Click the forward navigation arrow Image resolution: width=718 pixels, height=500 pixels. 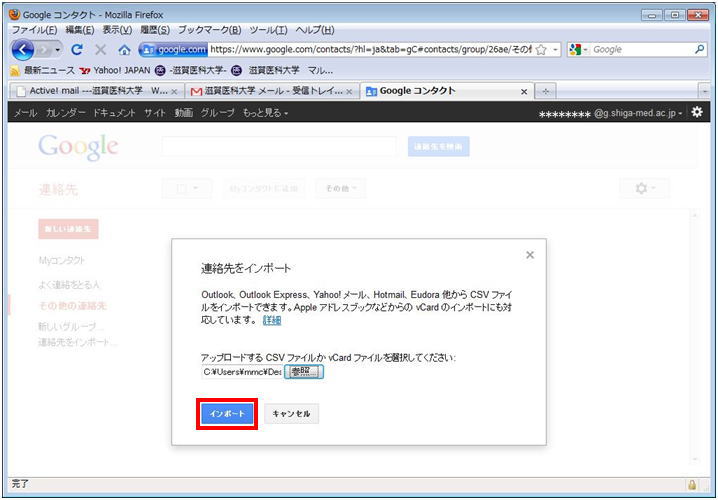(x=44, y=50)
